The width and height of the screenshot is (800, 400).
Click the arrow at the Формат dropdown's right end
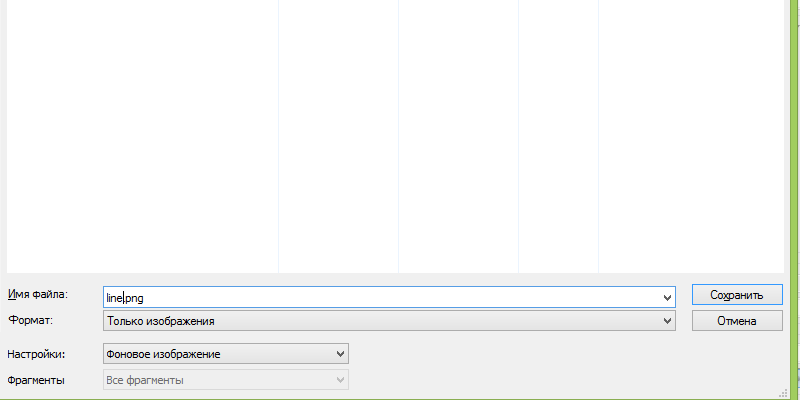[668, 321]
